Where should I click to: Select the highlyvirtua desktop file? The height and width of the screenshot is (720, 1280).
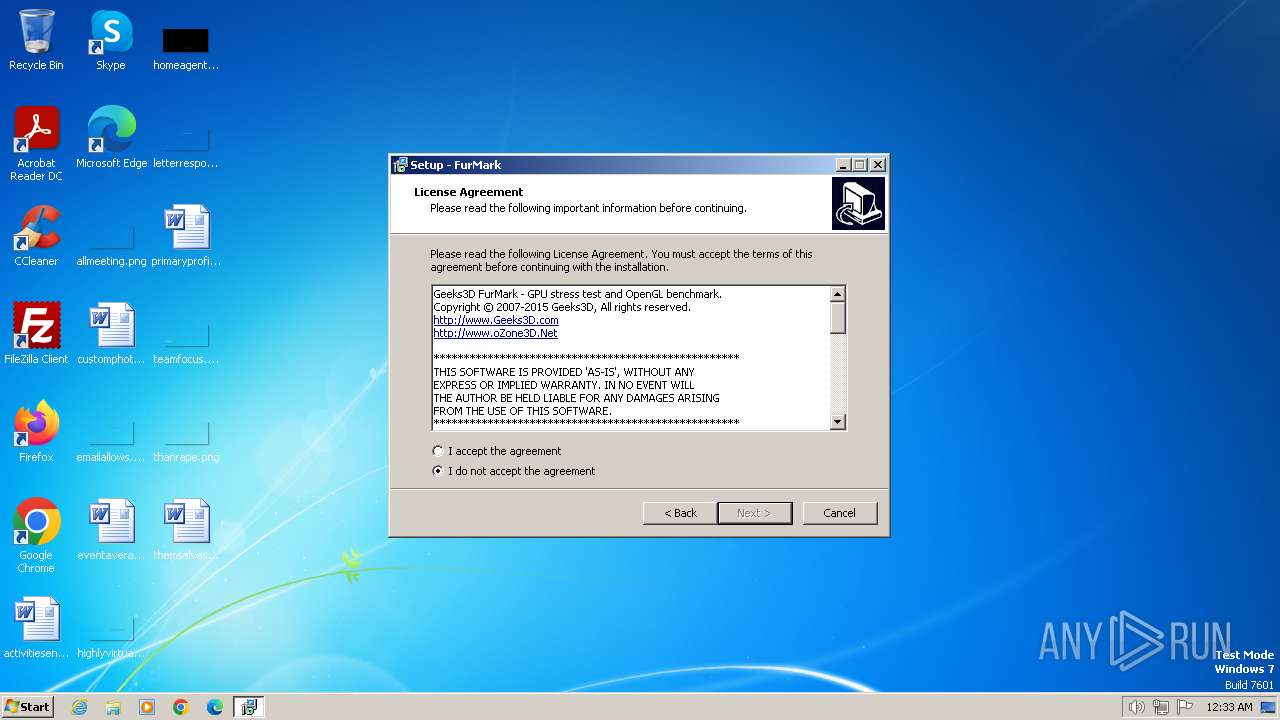click(x=111, y=636)
